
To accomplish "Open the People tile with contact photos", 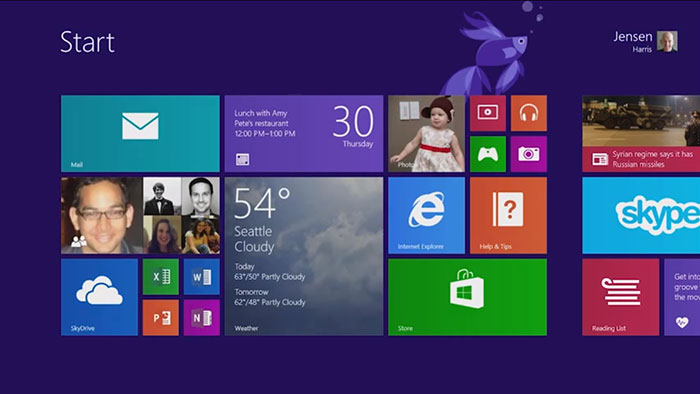I will click(x=140, y=216).
